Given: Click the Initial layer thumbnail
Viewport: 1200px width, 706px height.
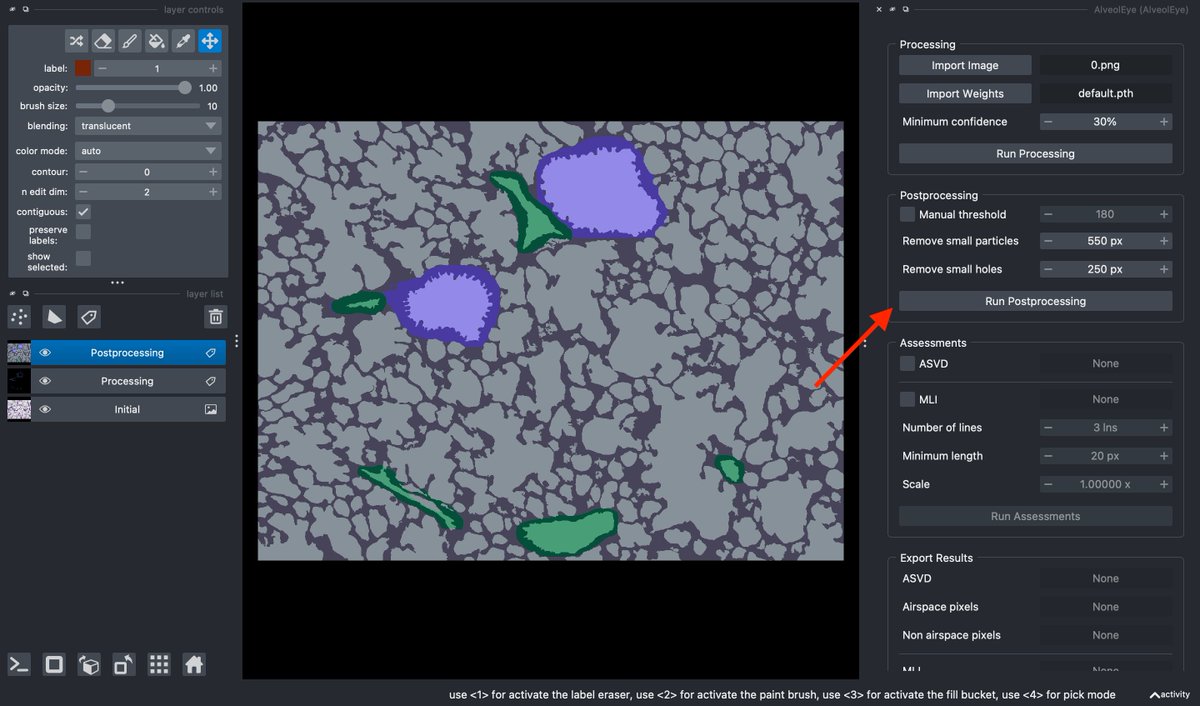Looking at the screenshot, I should pyautogui.click(x=19, y=409).
